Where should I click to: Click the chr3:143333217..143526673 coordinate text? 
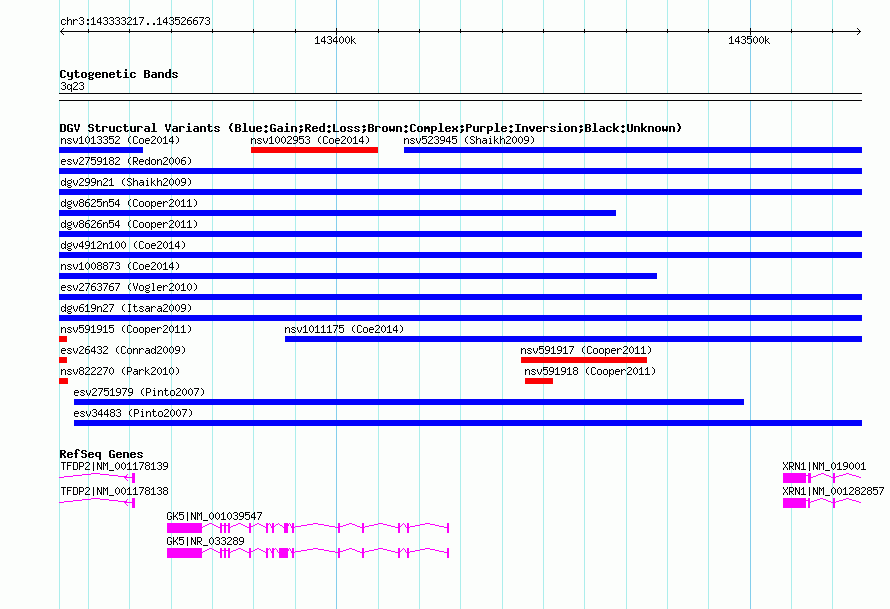[x=135, y=22]
